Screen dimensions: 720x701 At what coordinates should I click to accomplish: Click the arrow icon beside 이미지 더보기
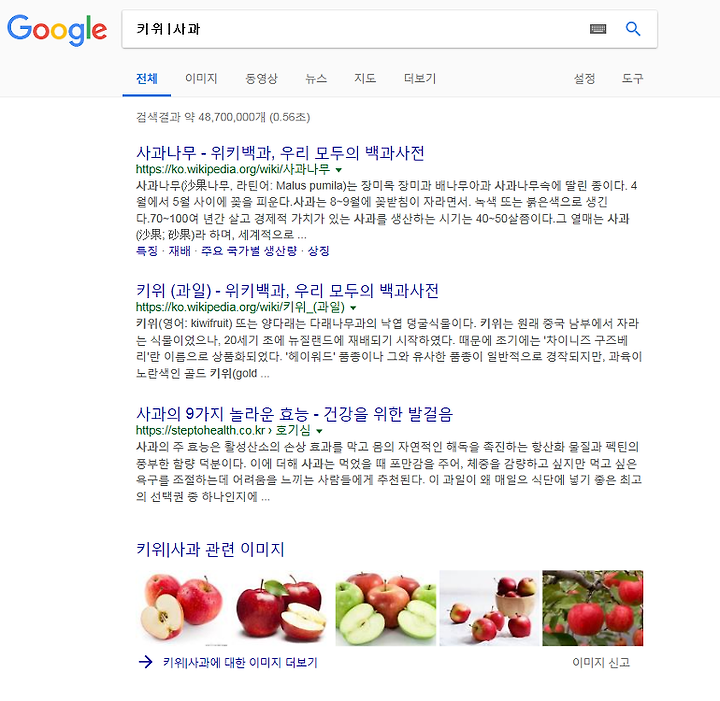coord(146,662)
